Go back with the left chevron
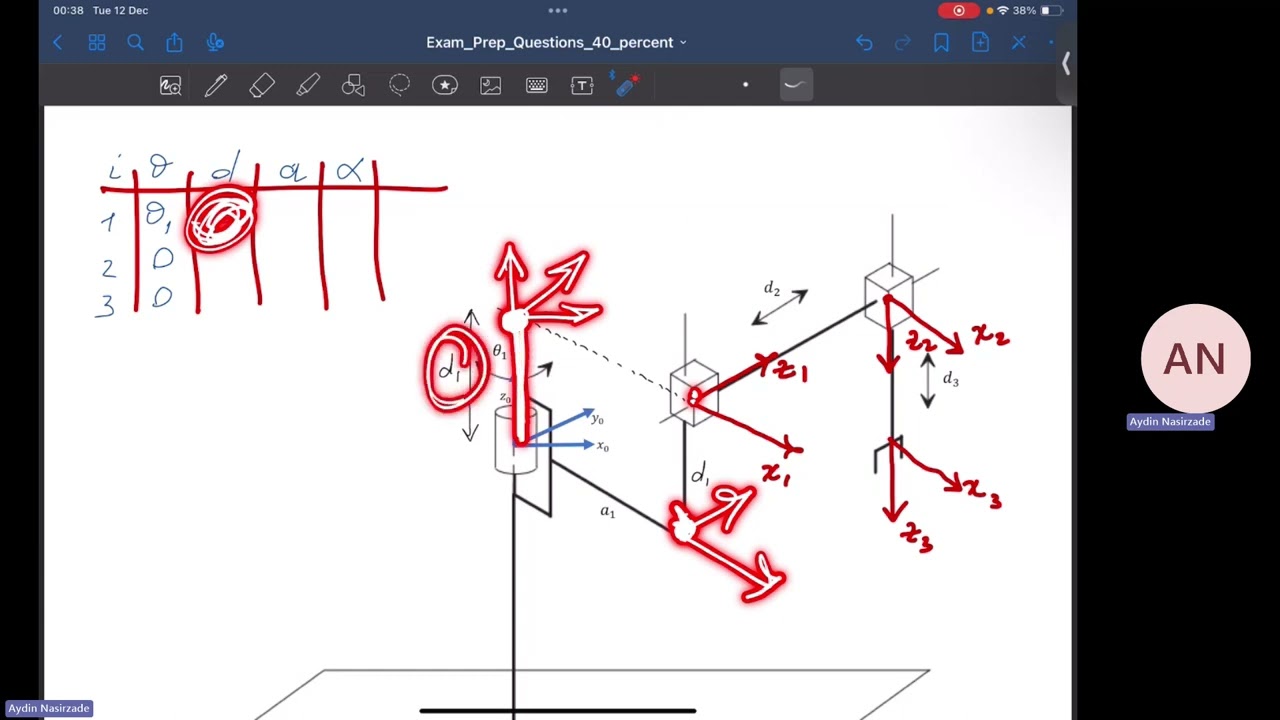This screenshot has width=1280, height=720. (x=57, y=42)
